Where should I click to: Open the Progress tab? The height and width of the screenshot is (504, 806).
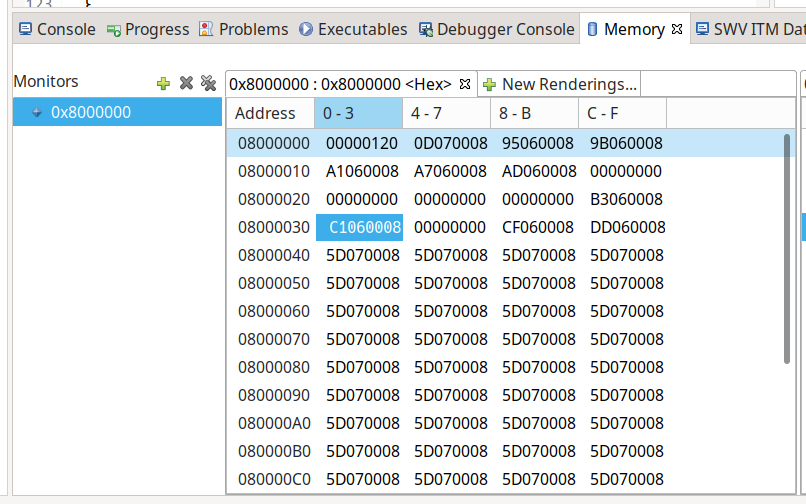click(148, 29)
